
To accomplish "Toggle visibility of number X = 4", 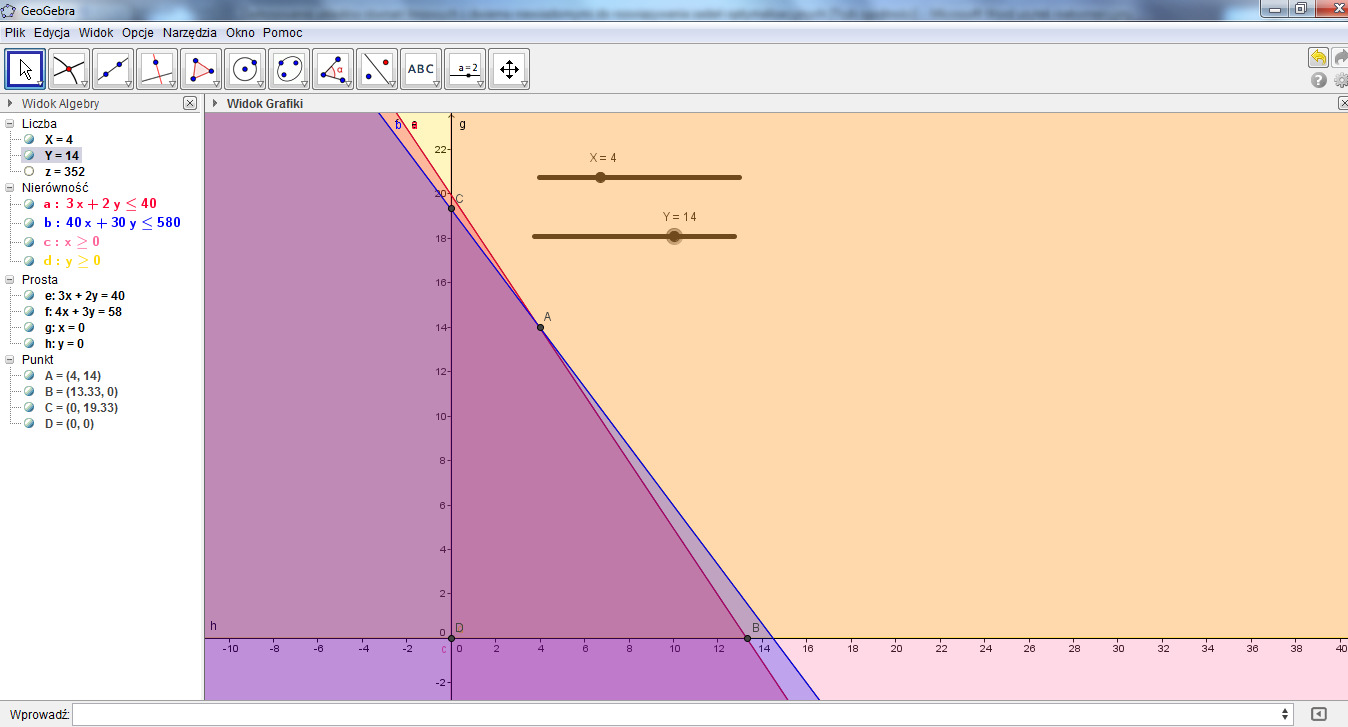I will click(29, 140).
